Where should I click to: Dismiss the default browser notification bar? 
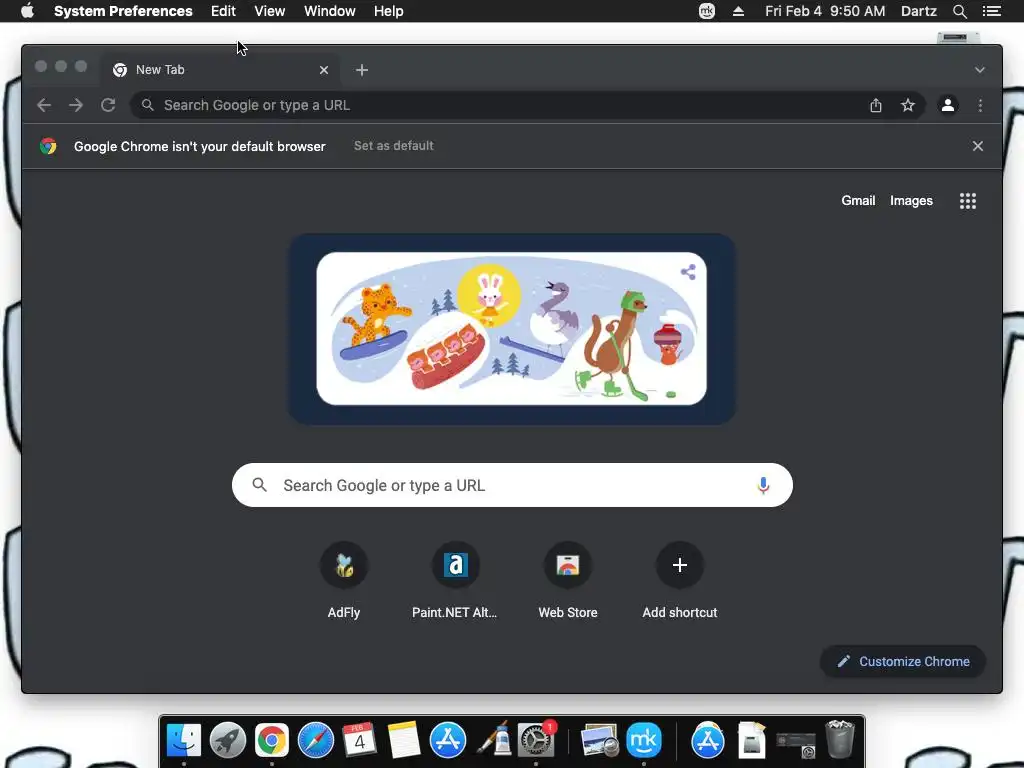(978, 146)
